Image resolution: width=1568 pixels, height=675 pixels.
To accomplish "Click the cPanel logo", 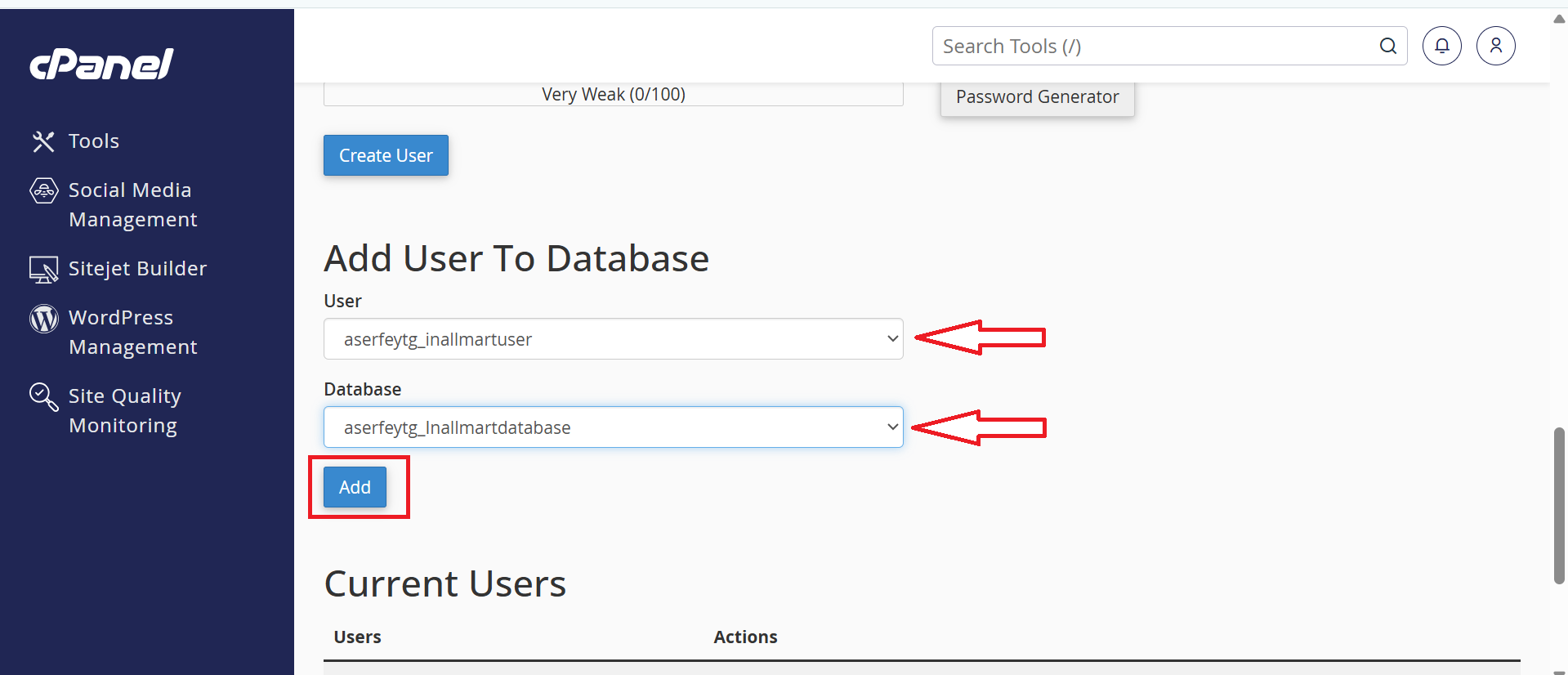I will [x=101, y=64].
